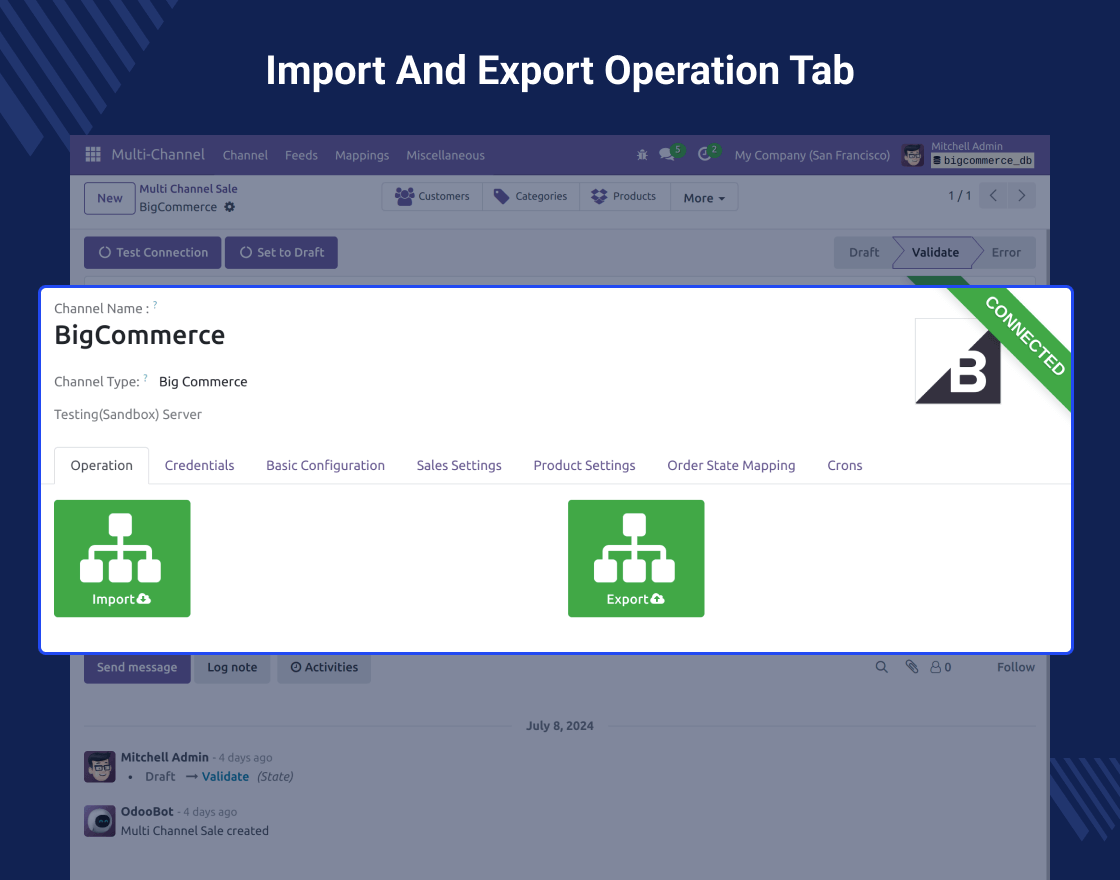Click the Follow button

click(1016, 667)
